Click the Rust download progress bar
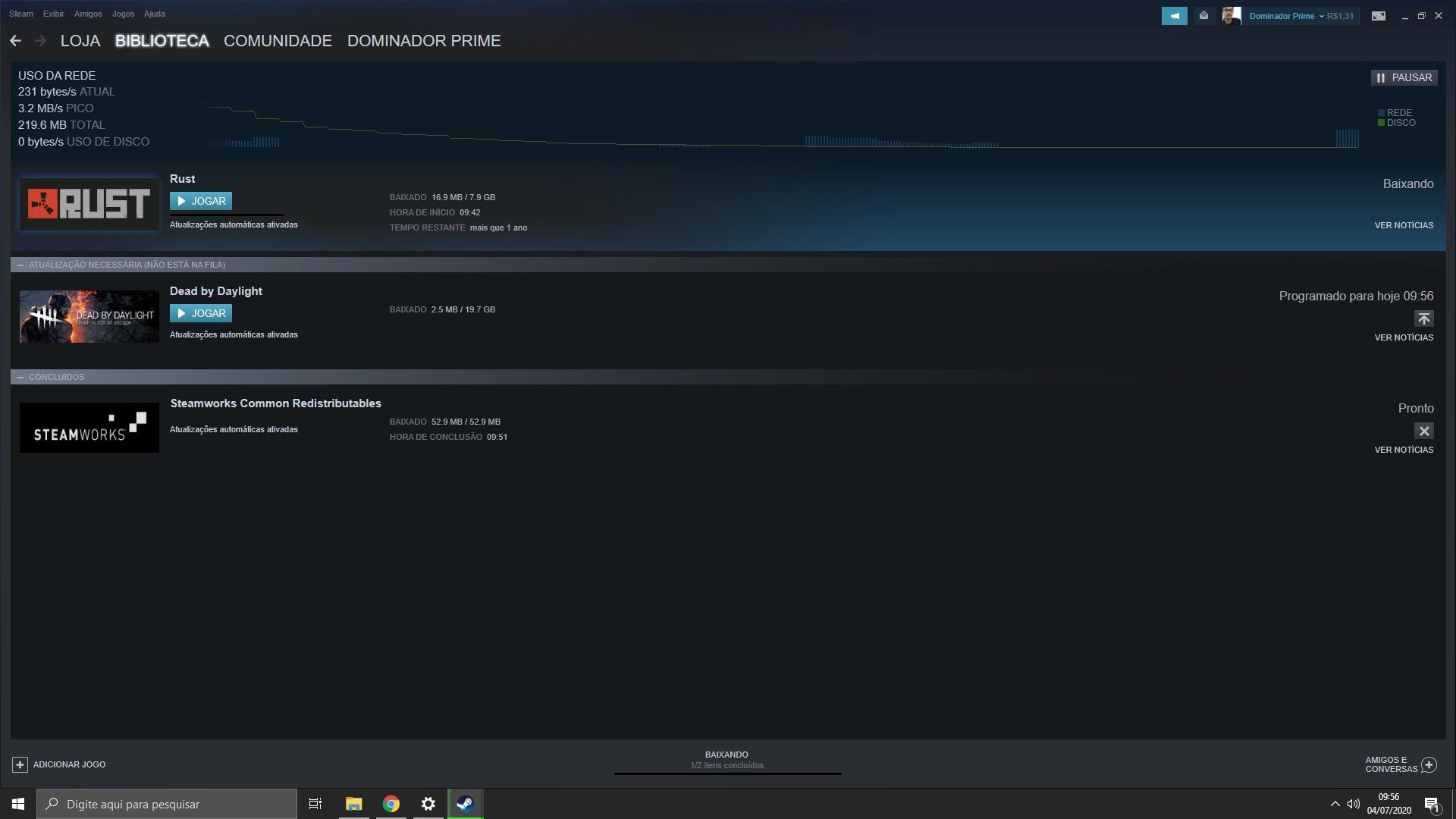The image size is (1456, 819). click(x=226, y=215)
